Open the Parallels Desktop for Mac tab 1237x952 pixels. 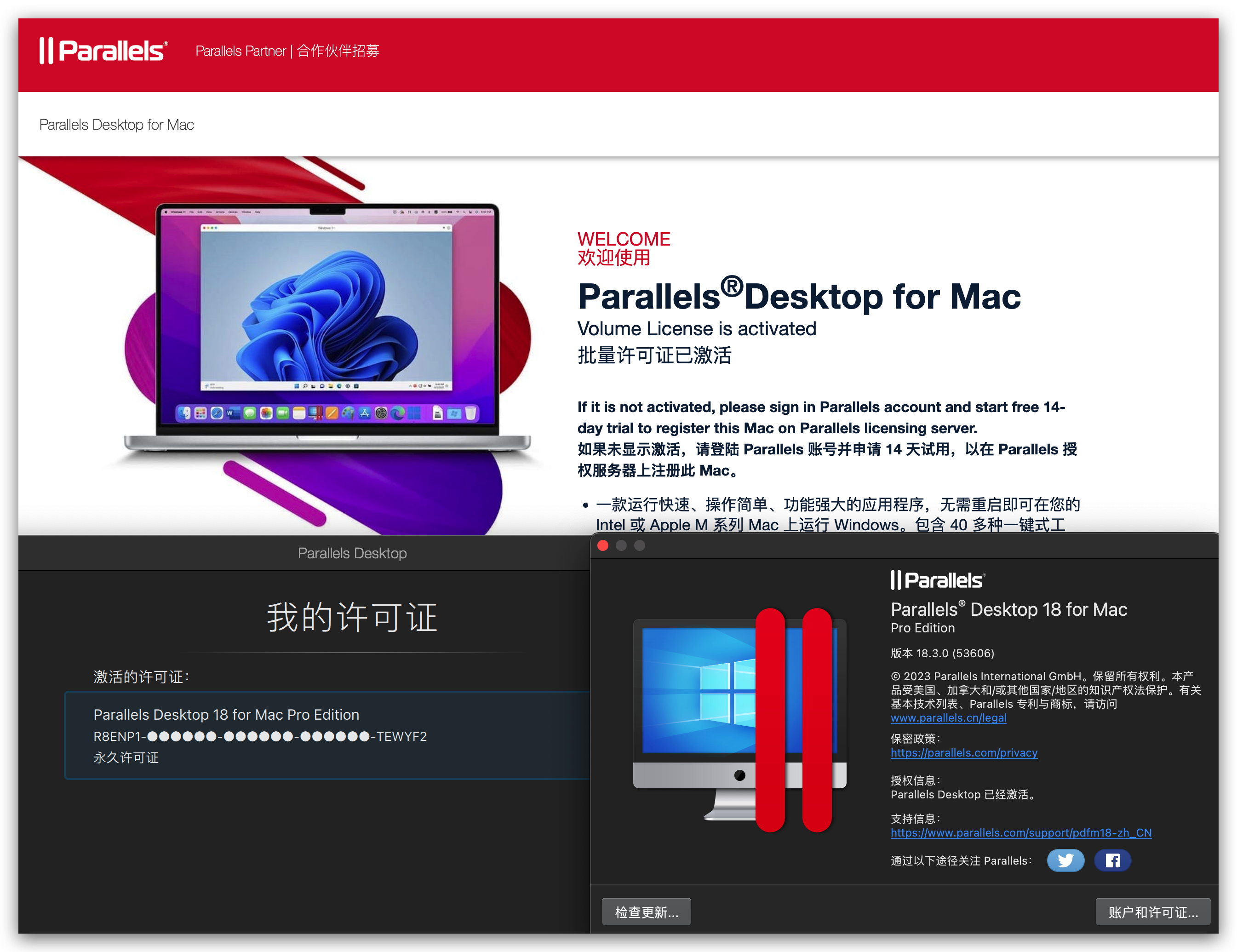click(117, 125)
